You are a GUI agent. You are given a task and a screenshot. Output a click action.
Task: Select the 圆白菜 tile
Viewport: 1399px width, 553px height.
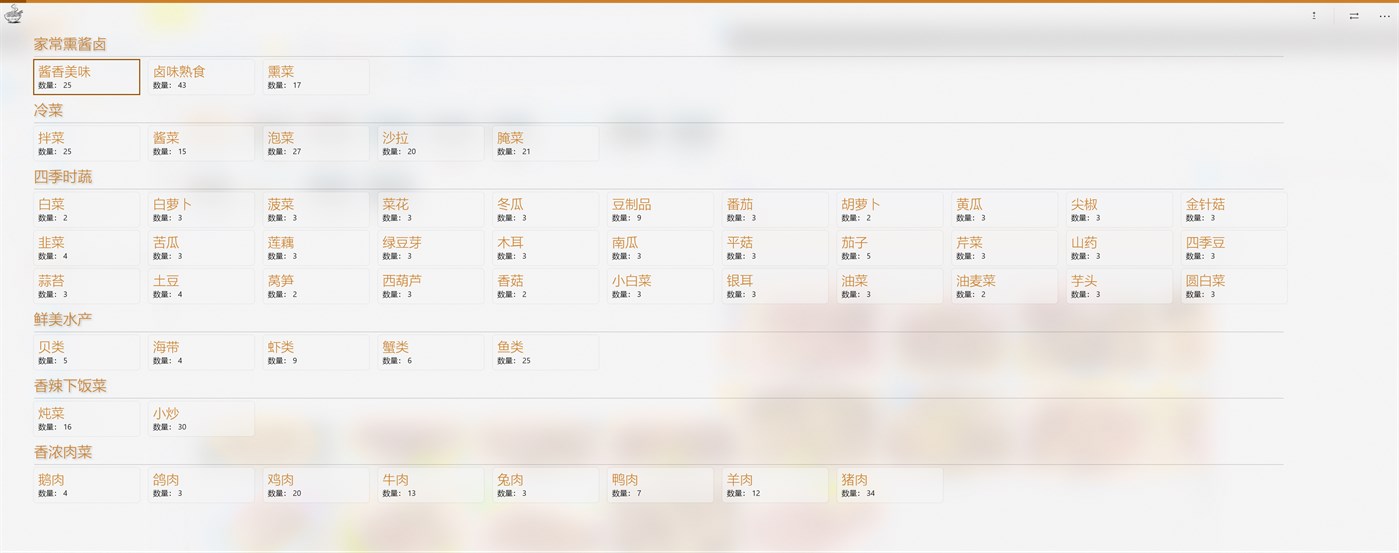click(1234, 286)
